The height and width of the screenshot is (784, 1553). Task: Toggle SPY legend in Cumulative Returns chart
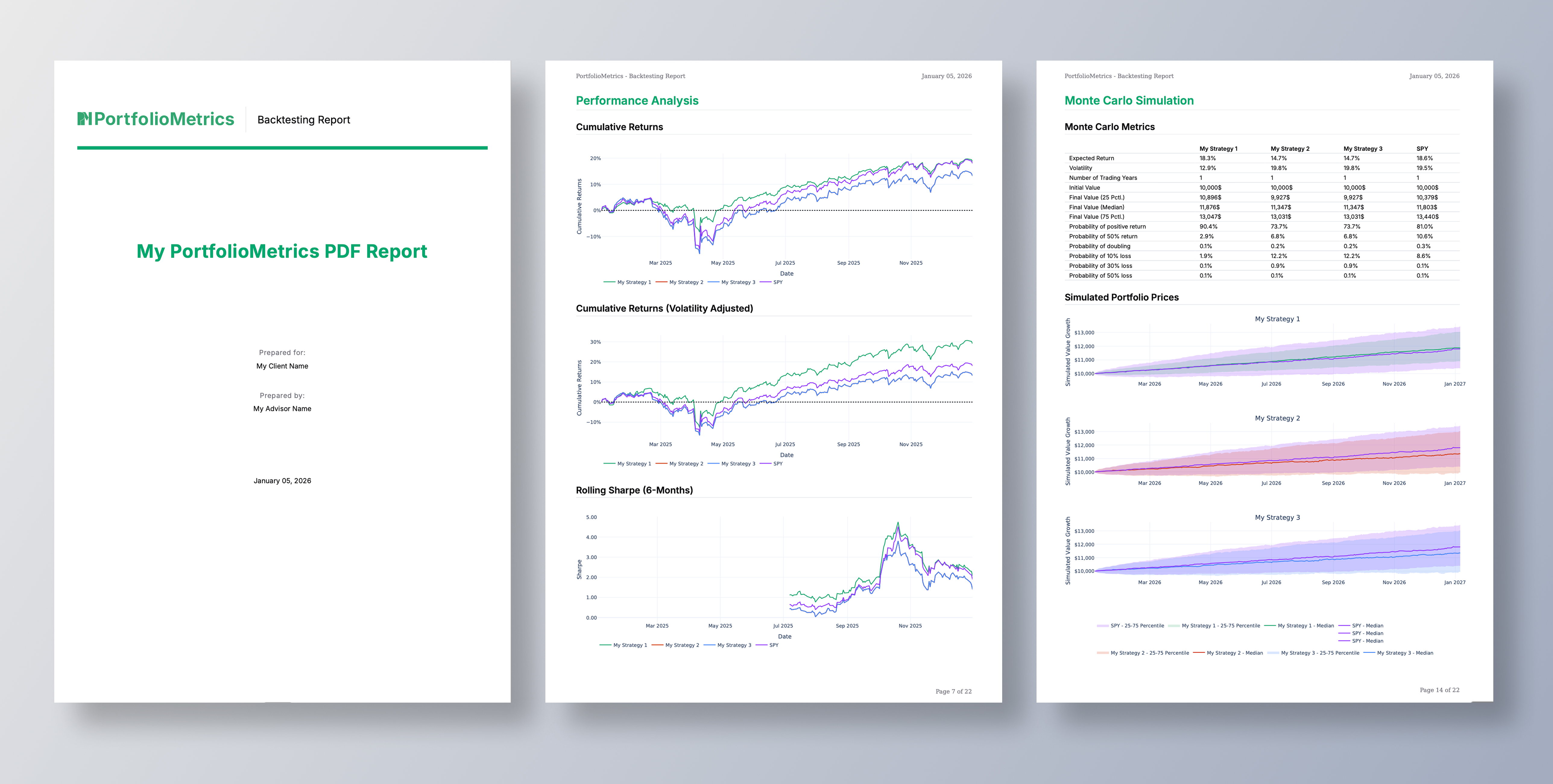click(777, 282)
